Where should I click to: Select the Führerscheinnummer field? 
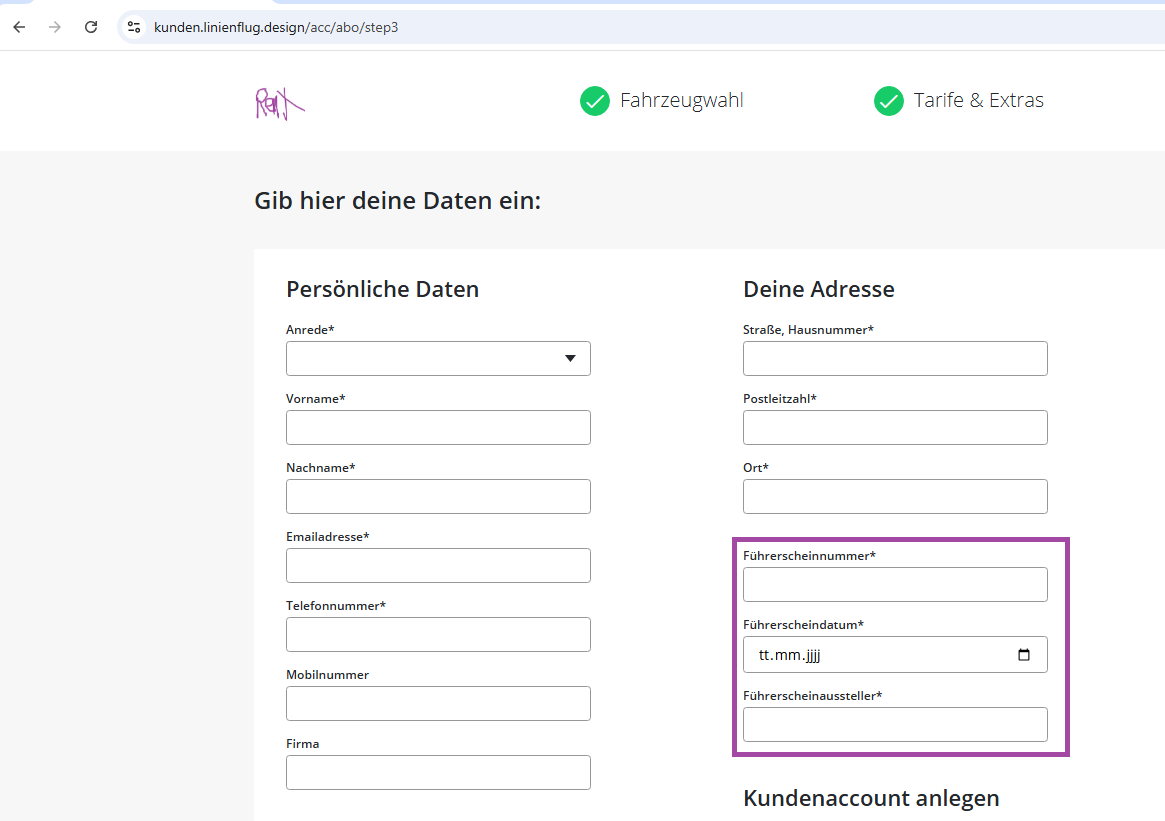[895, 584]
